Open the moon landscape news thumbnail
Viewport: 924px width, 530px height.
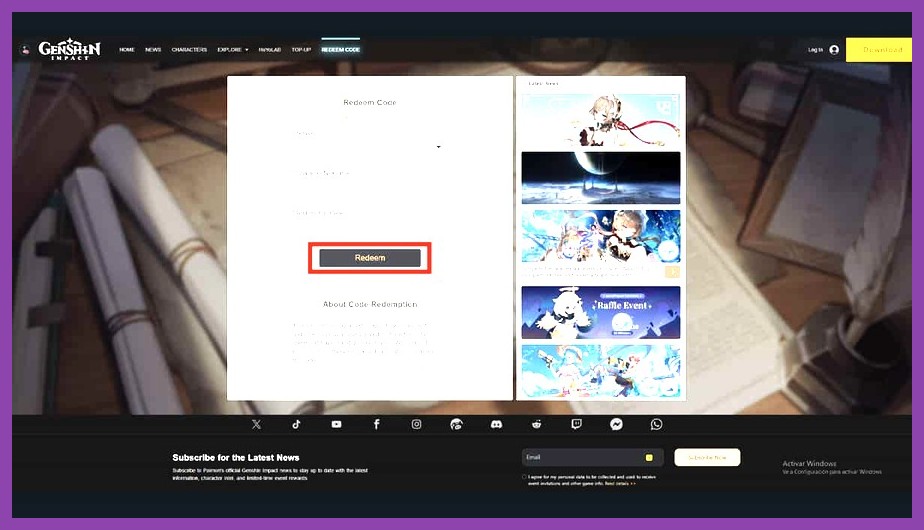click(600, 177)
